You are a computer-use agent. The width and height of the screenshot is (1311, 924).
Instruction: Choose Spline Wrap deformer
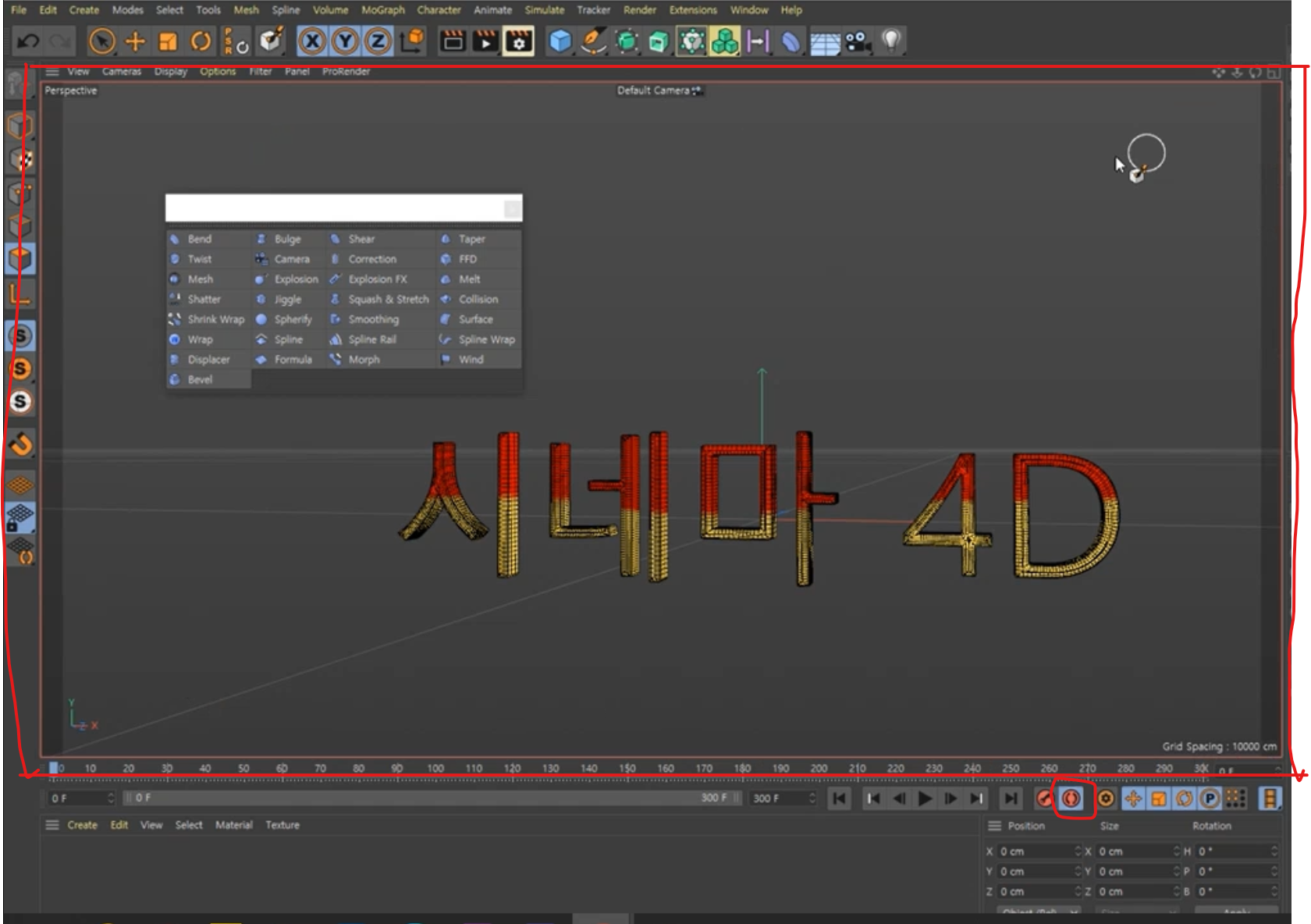(478, 339)
